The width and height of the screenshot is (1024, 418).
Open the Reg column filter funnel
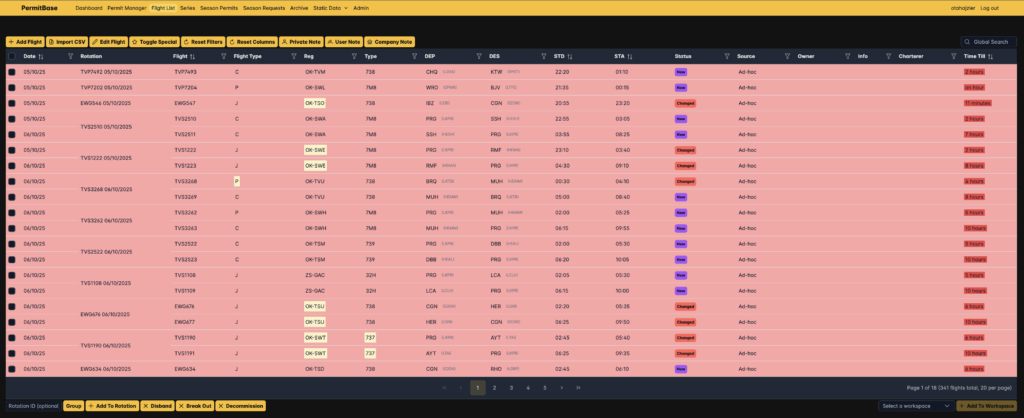click(x=355, y=57)
